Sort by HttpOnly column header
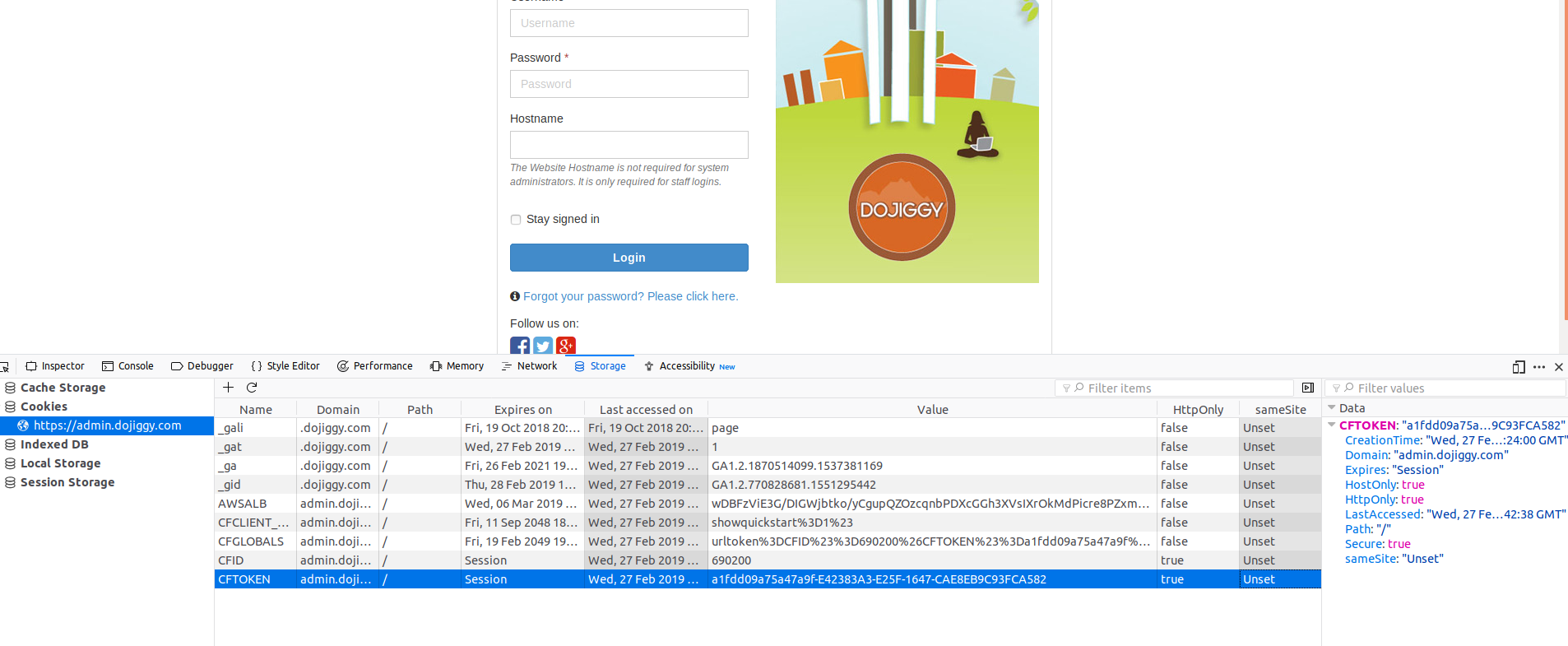The image size is (1568, 646). pos(1199,409)
